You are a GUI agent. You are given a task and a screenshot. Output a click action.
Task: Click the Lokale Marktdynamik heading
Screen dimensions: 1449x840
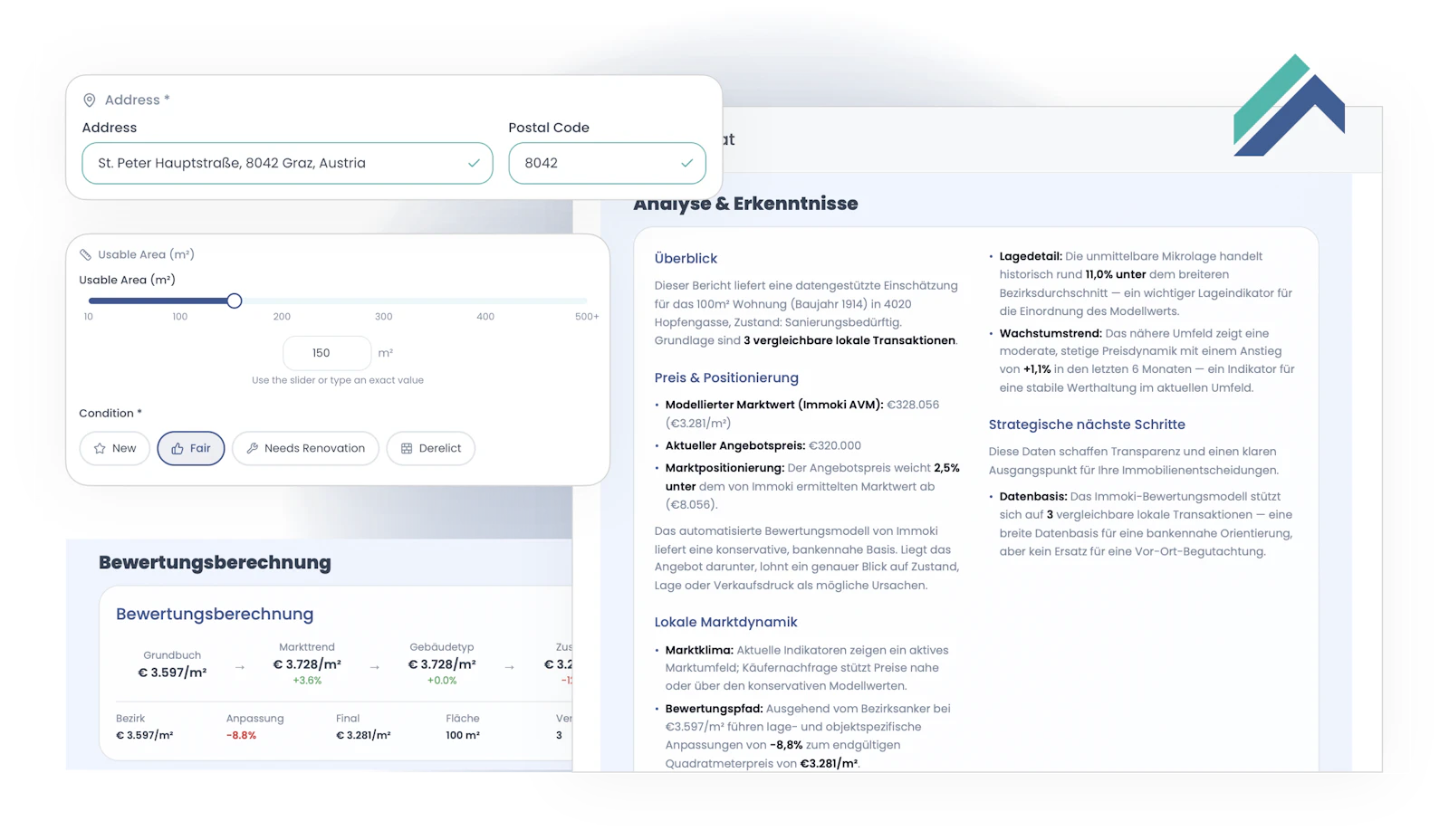point(725,623)
